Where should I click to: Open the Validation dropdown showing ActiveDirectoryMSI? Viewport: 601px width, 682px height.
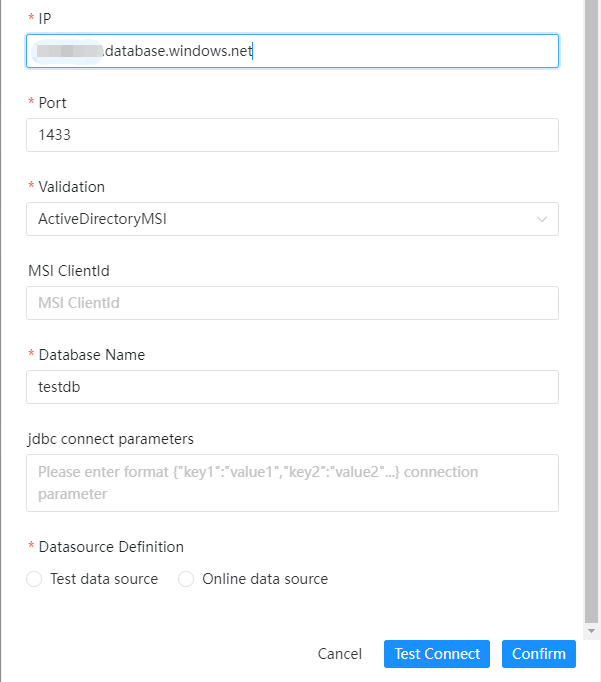292,219
